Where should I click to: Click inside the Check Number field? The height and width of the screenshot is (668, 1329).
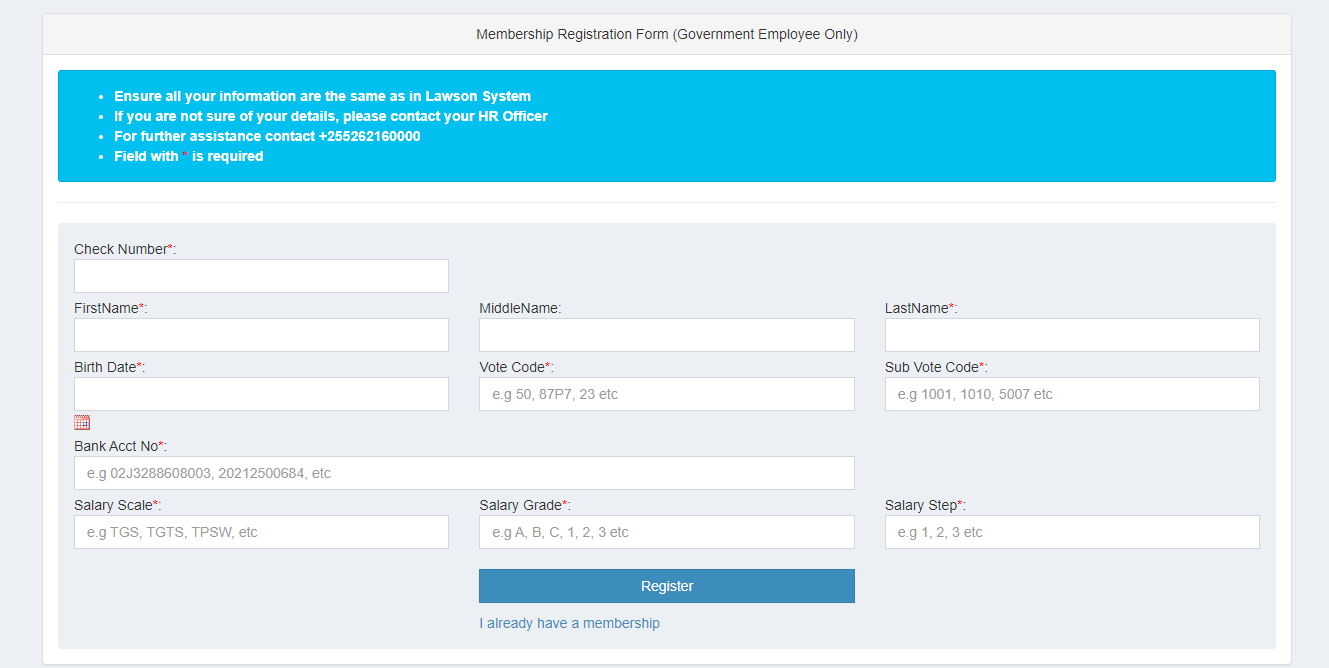point(260,276)
